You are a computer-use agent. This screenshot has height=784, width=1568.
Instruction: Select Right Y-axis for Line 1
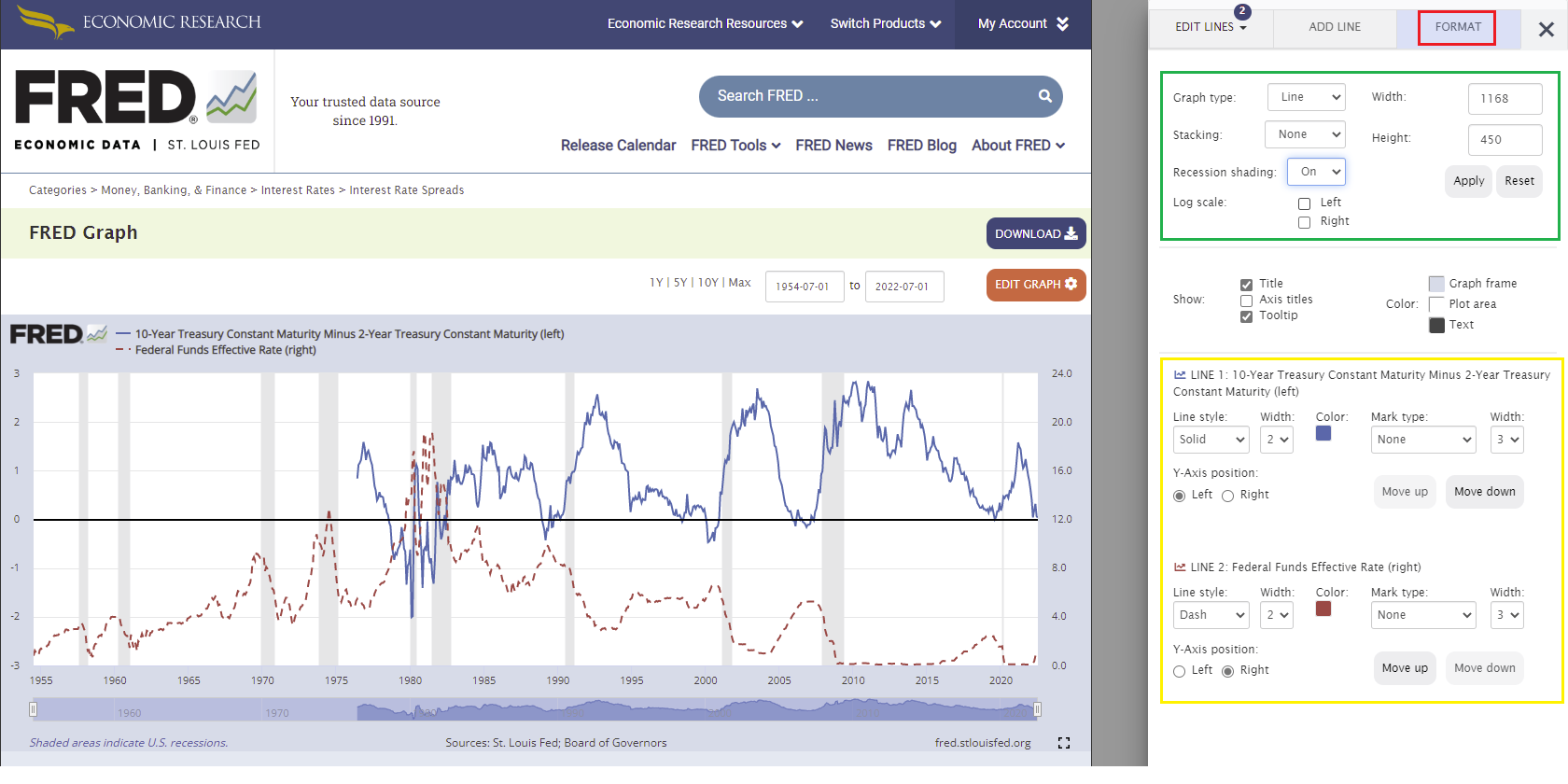(x=1228, y=496)
